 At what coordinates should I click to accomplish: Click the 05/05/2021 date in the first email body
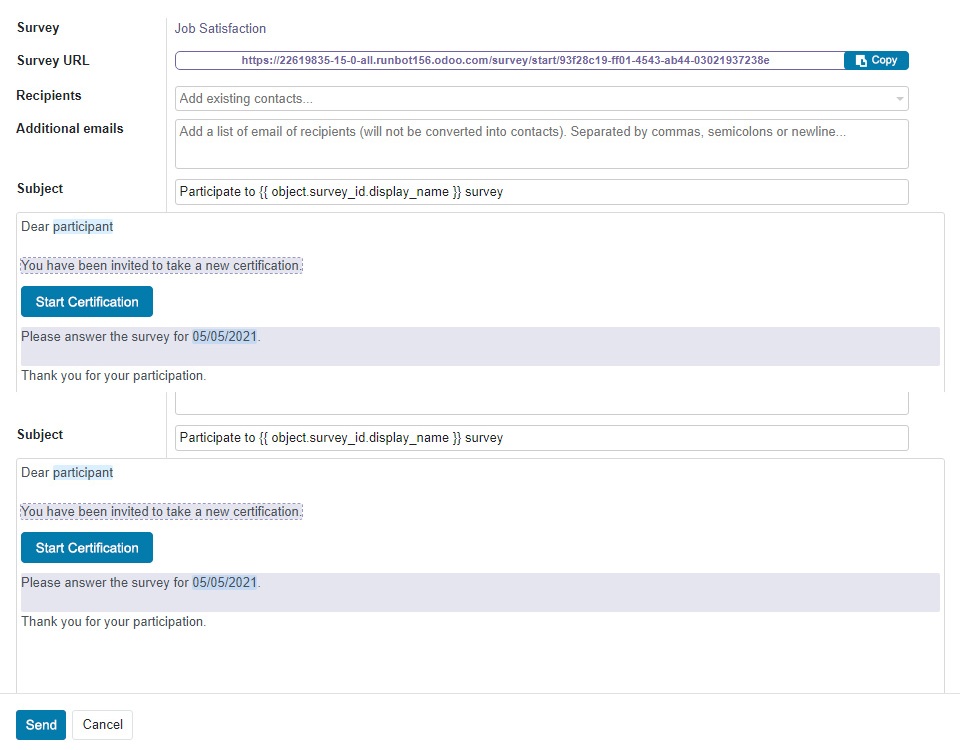point(225,336)
